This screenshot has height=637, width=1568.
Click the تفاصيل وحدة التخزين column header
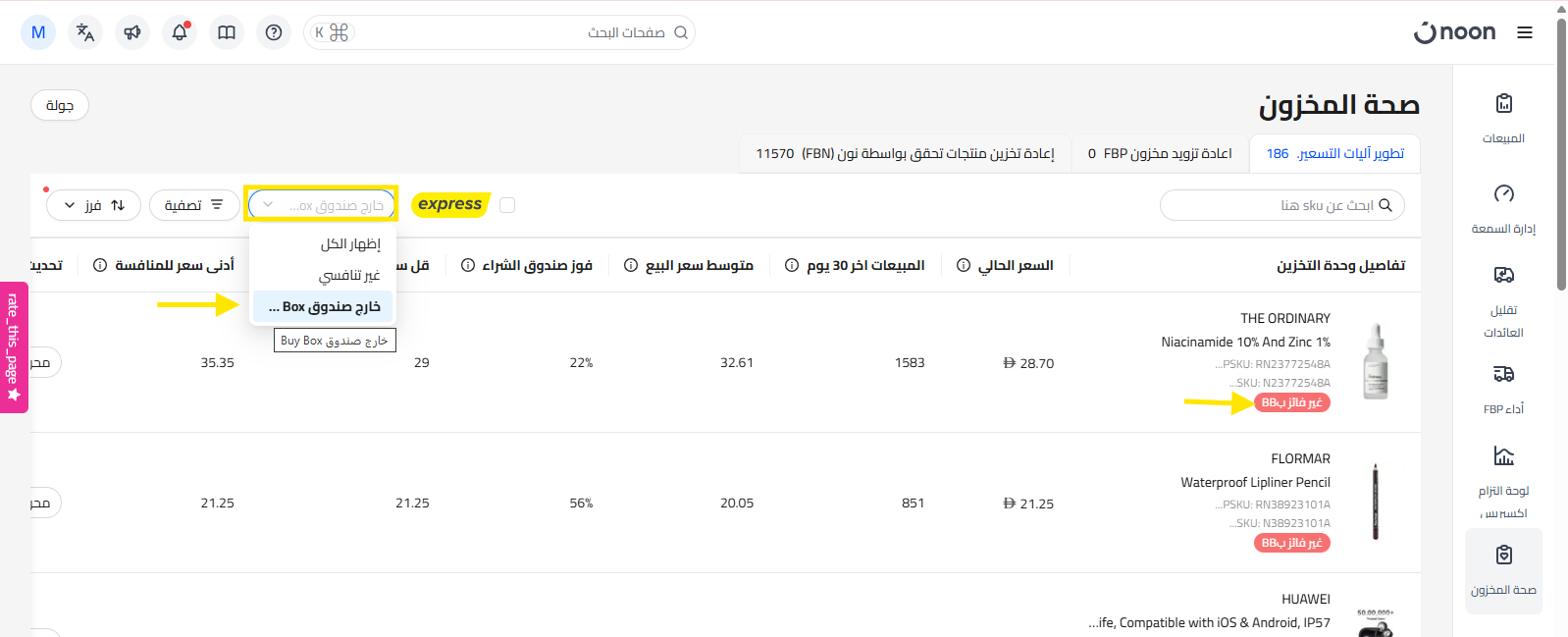[1341, 265]
